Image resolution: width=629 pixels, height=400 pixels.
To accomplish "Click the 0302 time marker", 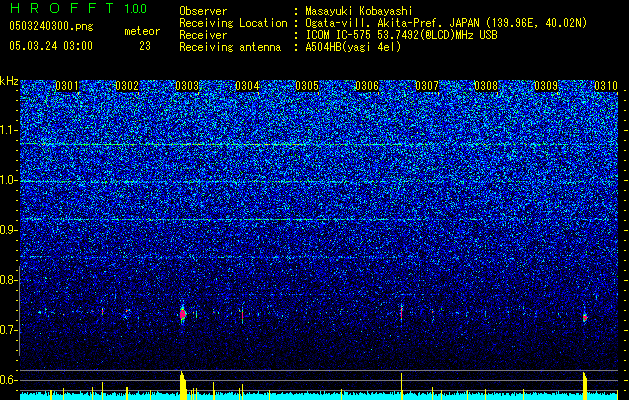I will coord(127,86).
